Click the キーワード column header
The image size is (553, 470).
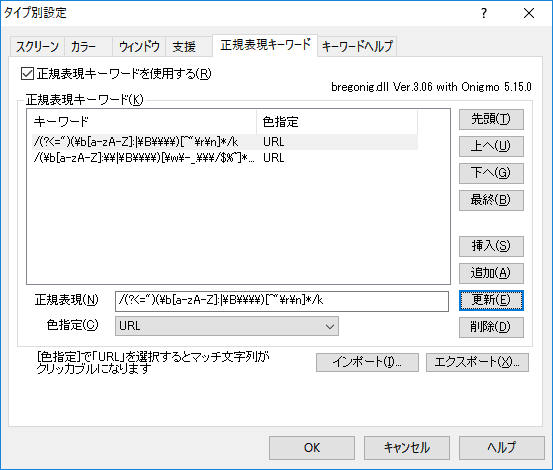pos(145,122)
